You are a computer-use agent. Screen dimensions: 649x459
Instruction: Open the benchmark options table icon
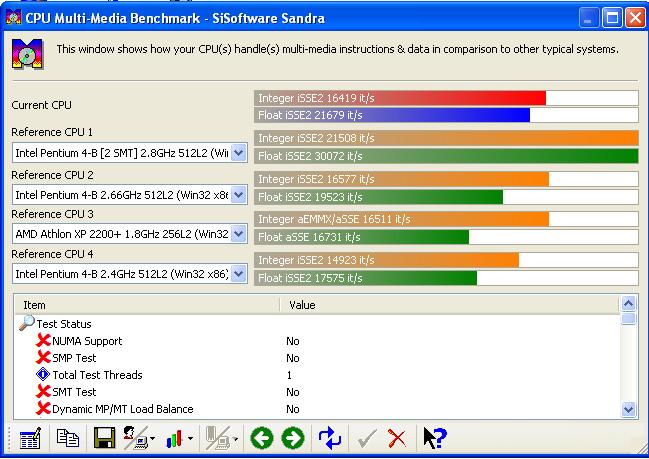pyautogui.click(x=30, y=438)
